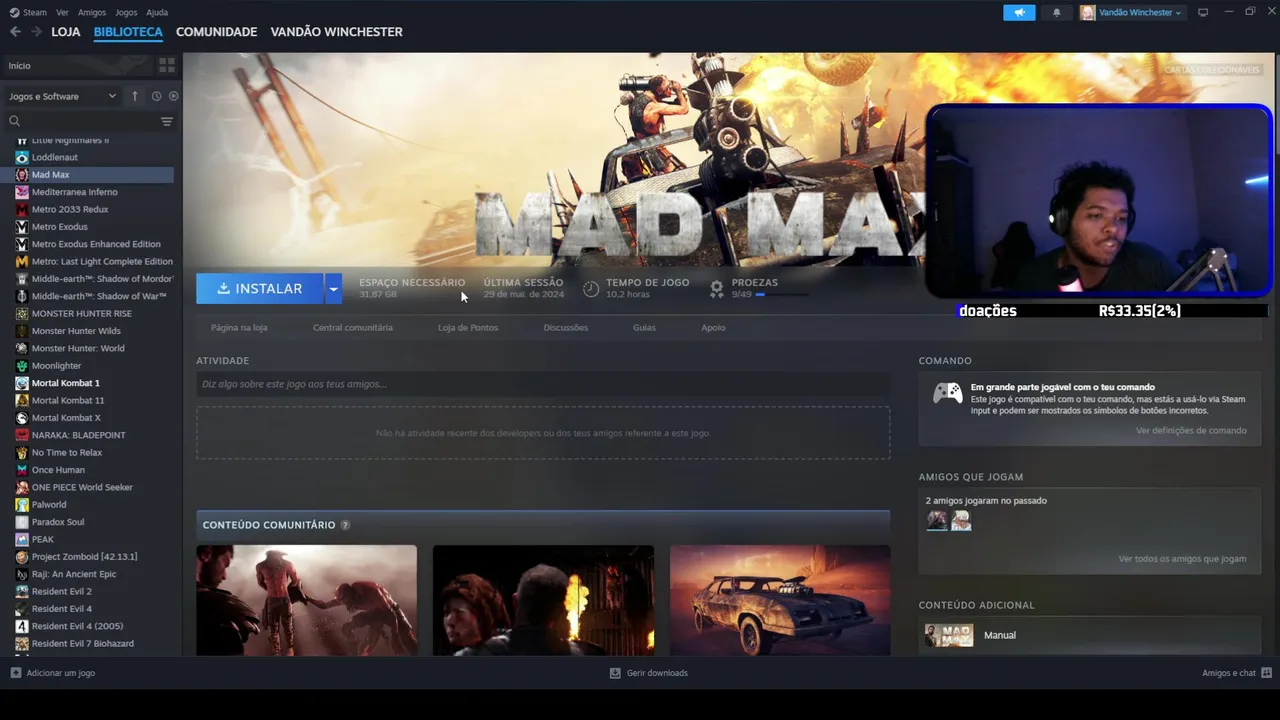Image resolution: width=1280 pixels, height=720 pixels.
Task: Click the activity status input field
Action: (x=543, y=384)
